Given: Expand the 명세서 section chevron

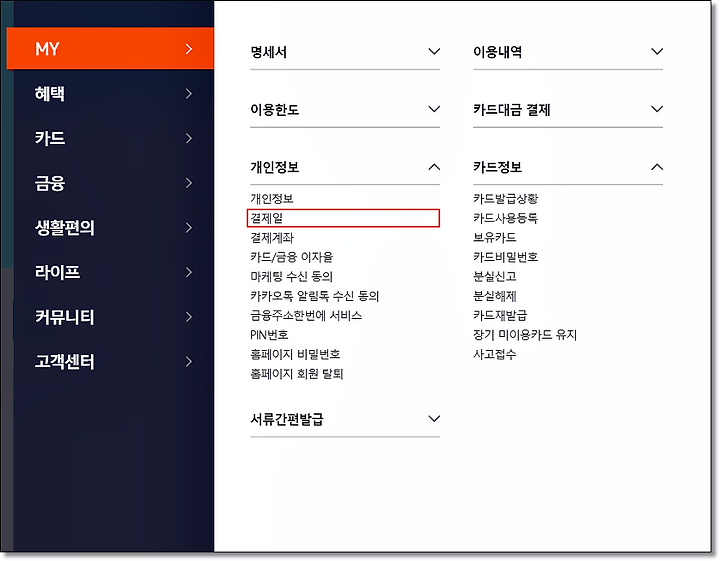Looking at the screenshot, I should [x=434, y=51].
